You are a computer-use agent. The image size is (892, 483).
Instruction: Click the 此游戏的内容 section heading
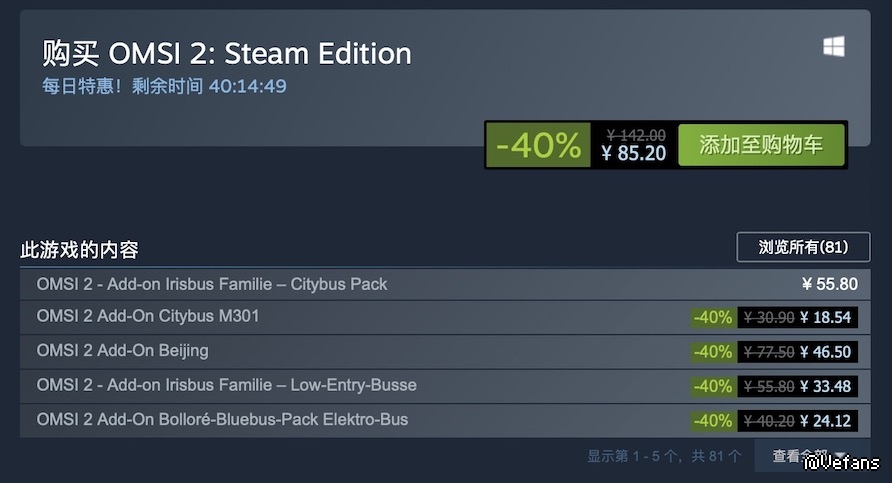tap(79, 250)
